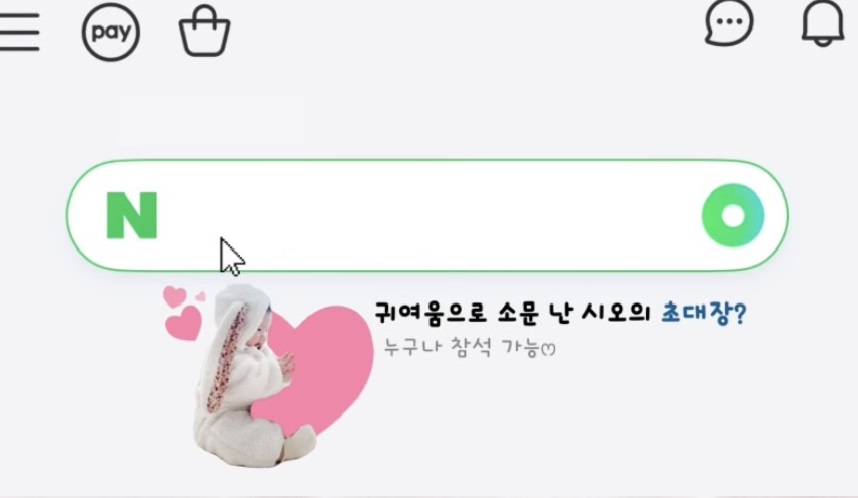Viewport: 858px width, 498px height.
Task: Open the shopping bag icon
Action: click(205, 31)
